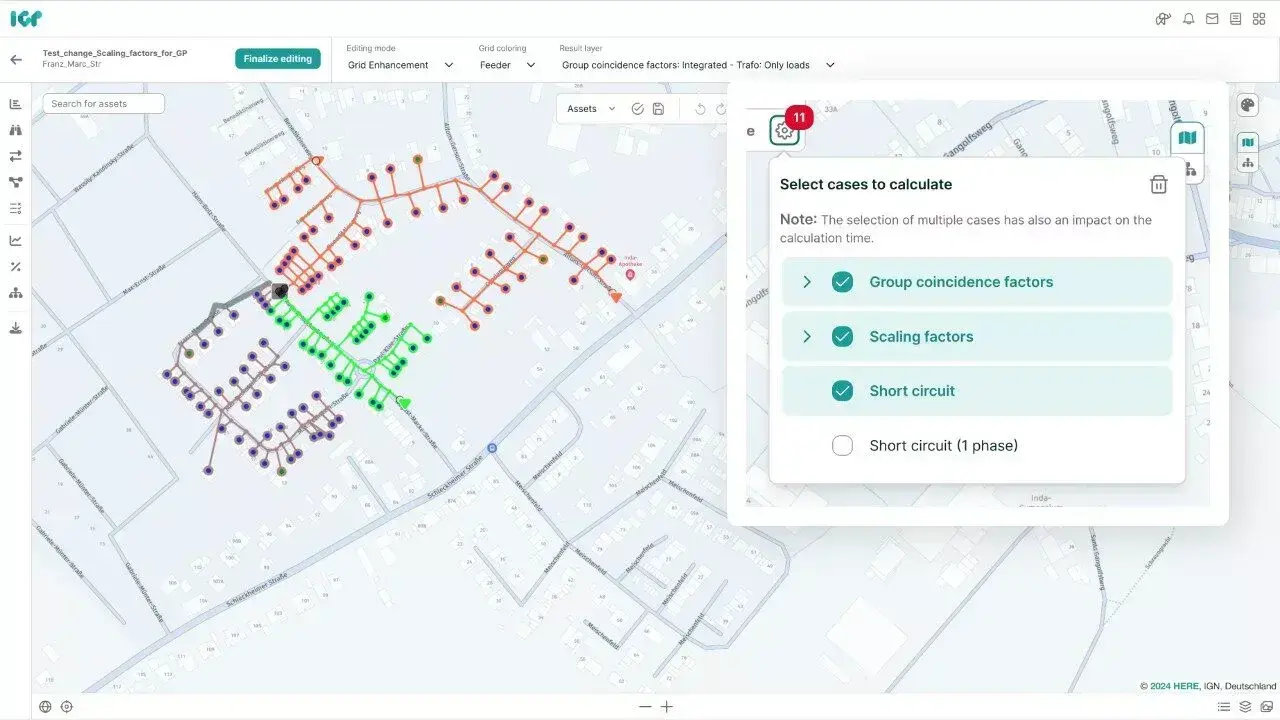Image resolution: width=1280 pixels, height=720 pixels.
Task: Uncheck Group coincidence factors checkbox
Action: 842,282
